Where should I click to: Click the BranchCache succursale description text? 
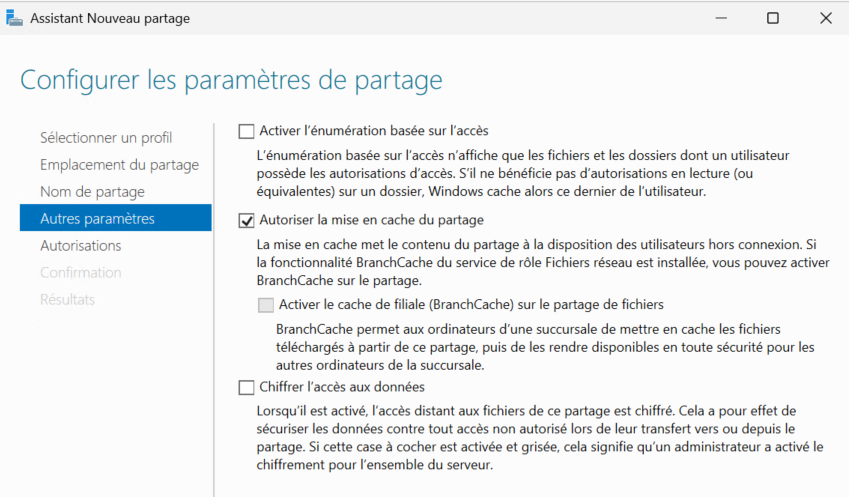[x=544, y=347]
